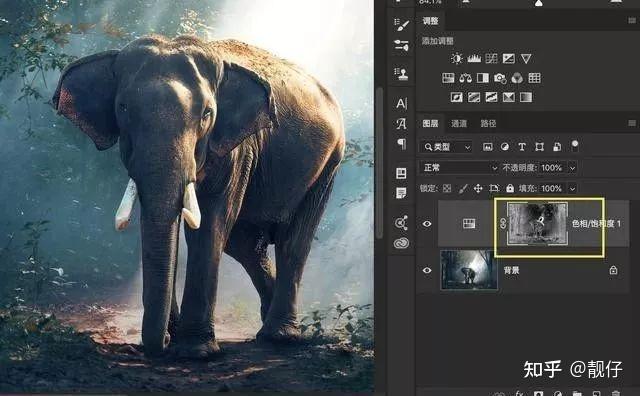Add a Posterize adjustment
This screenshot has width=640, height=396.
474,97
